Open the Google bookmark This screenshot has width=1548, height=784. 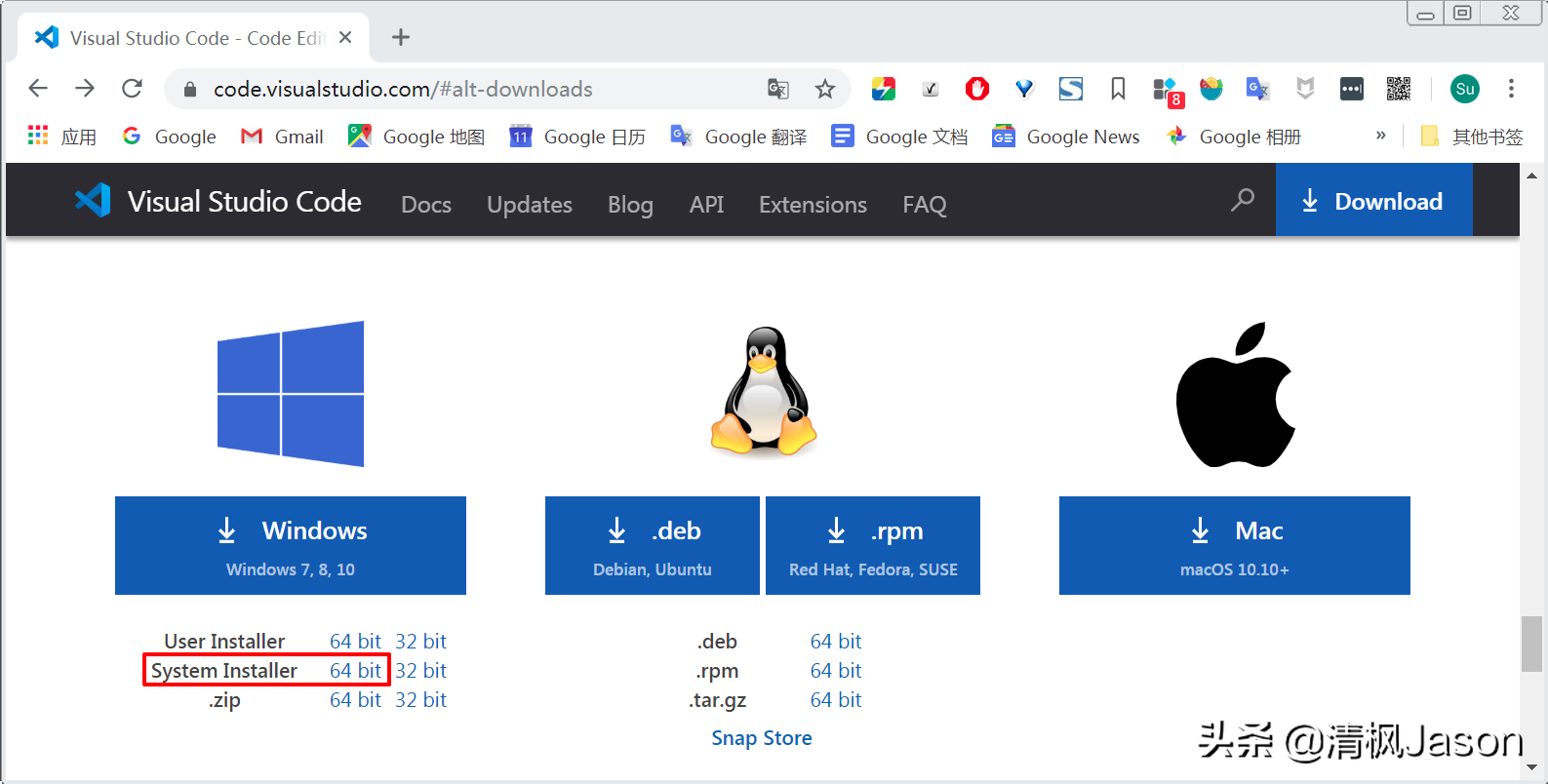coord(169,137)
